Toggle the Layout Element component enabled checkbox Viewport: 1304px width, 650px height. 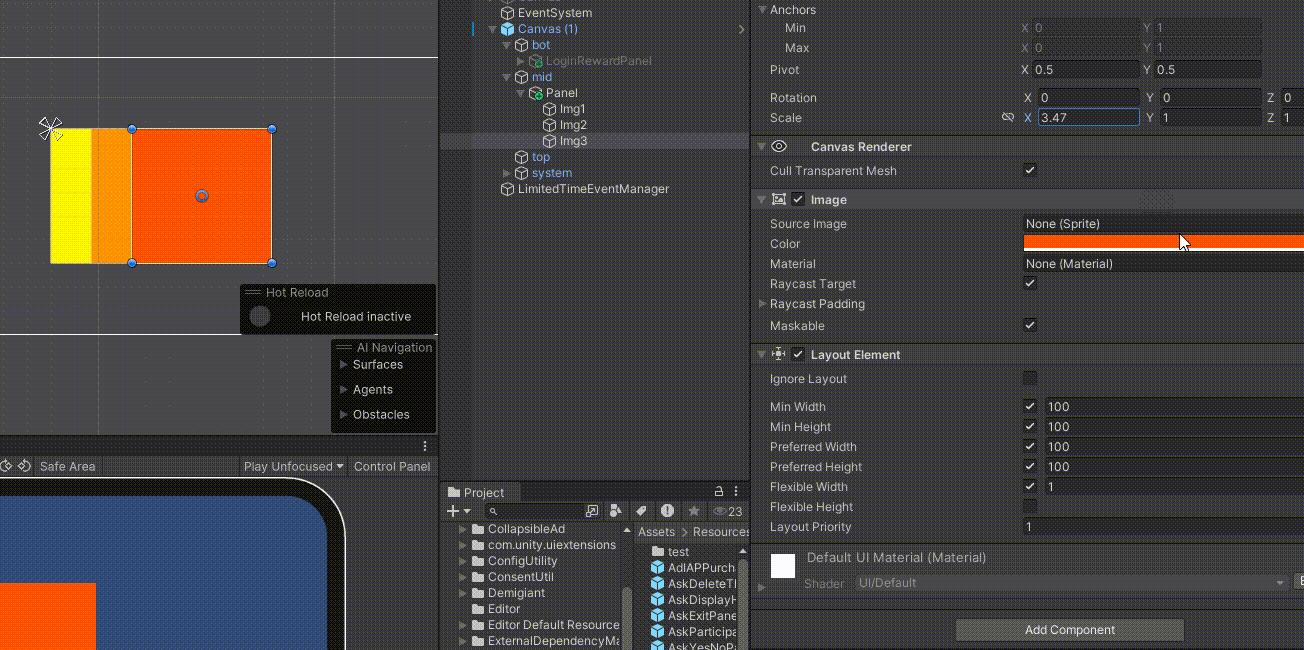click(798, 355)
